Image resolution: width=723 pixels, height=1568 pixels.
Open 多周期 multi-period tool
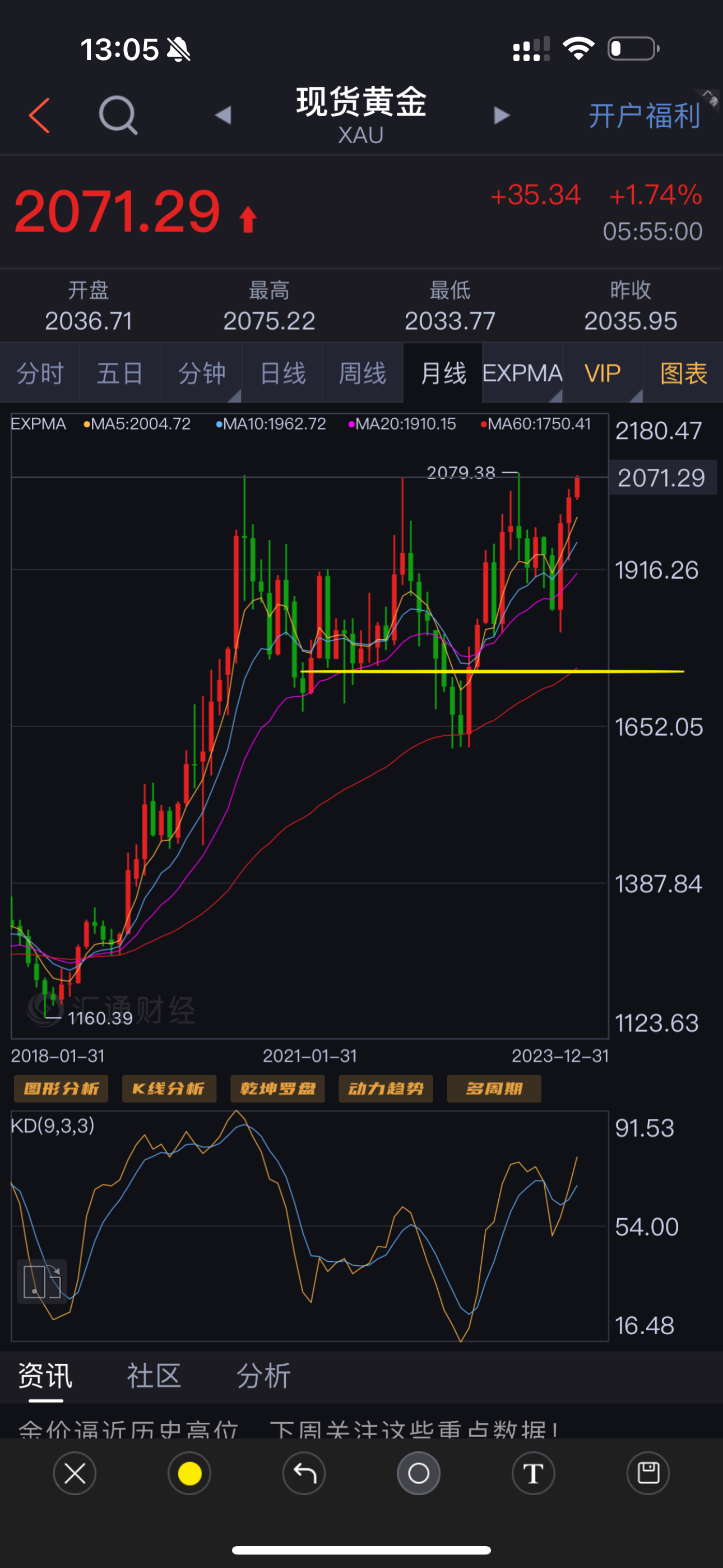coord(494,1089)
